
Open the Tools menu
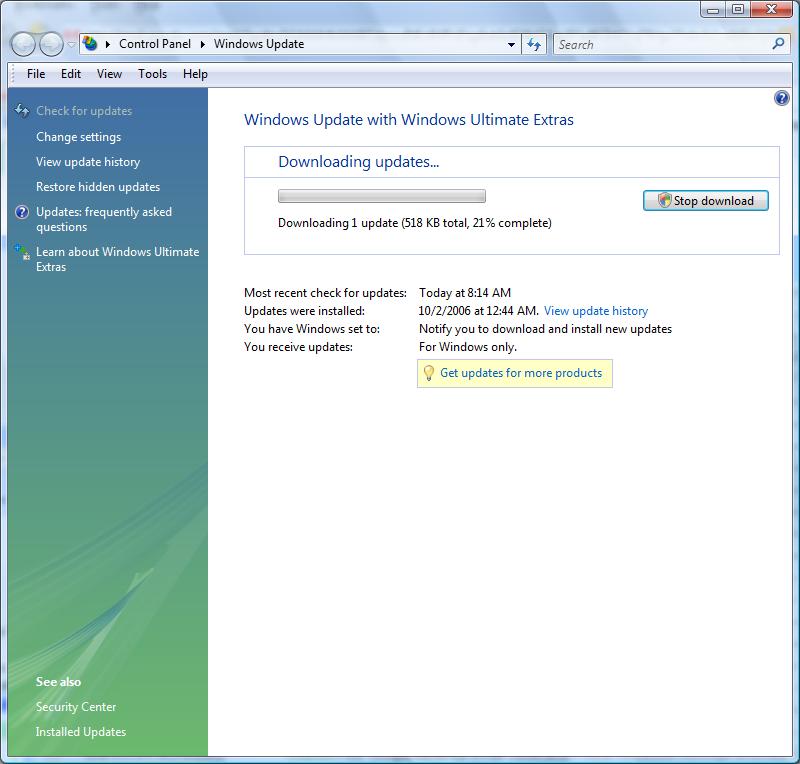point(152,74)
